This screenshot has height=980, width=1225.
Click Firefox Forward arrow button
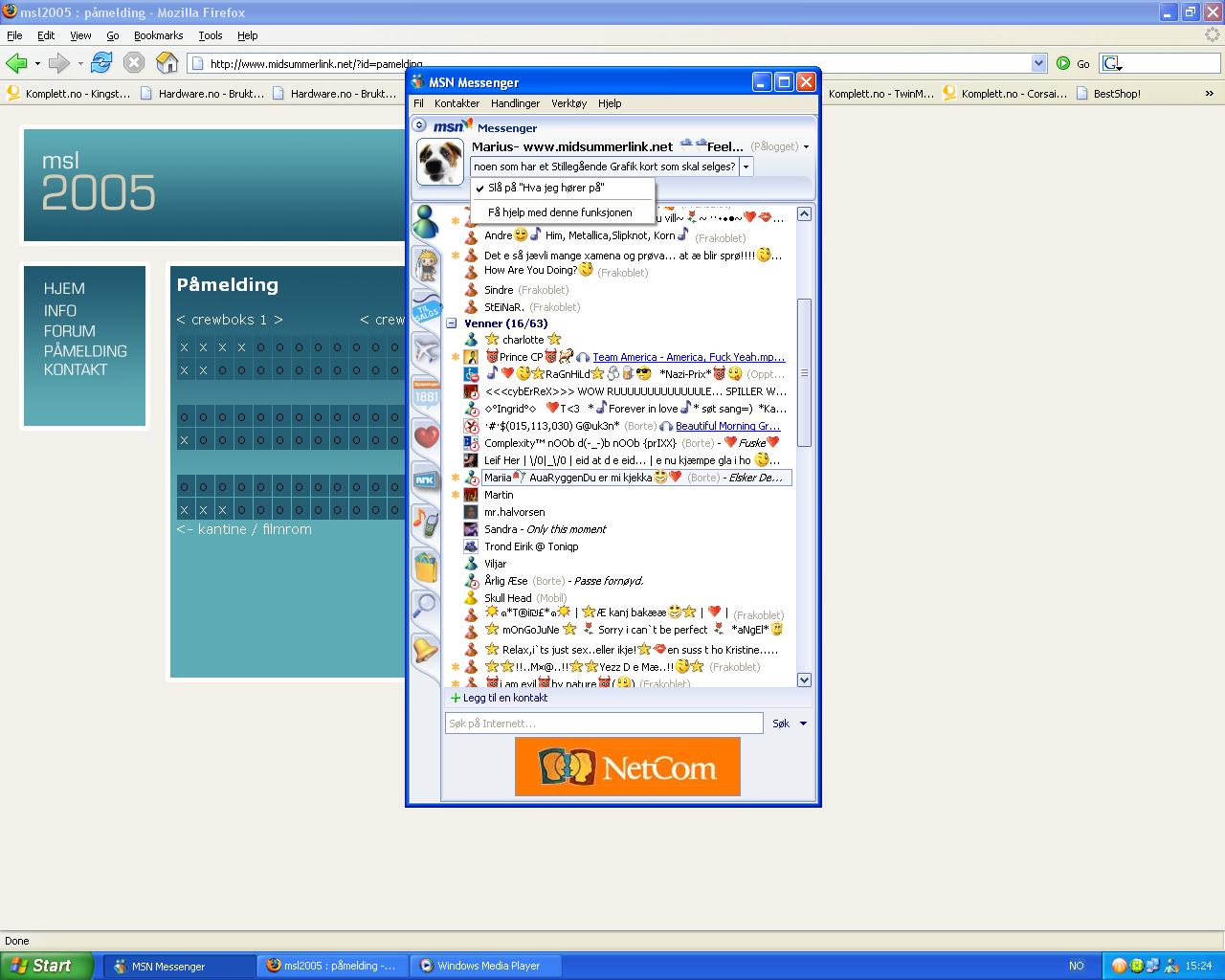tap(59, 63)
